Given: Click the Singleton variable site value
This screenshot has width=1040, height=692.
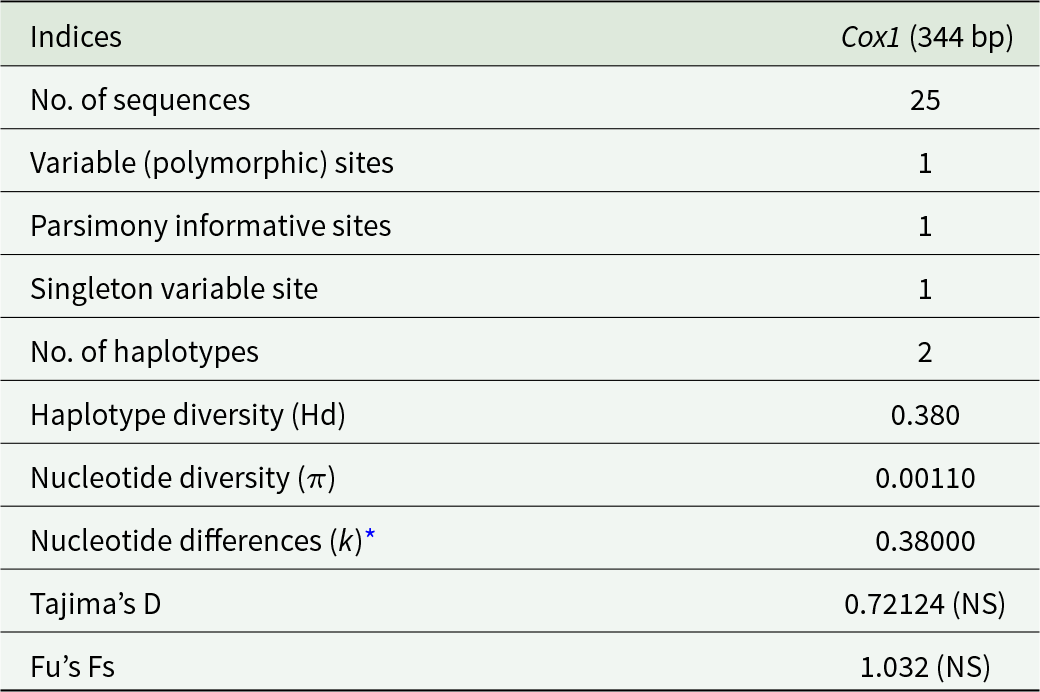Looking at the screenshot, I should pos(925,289).
